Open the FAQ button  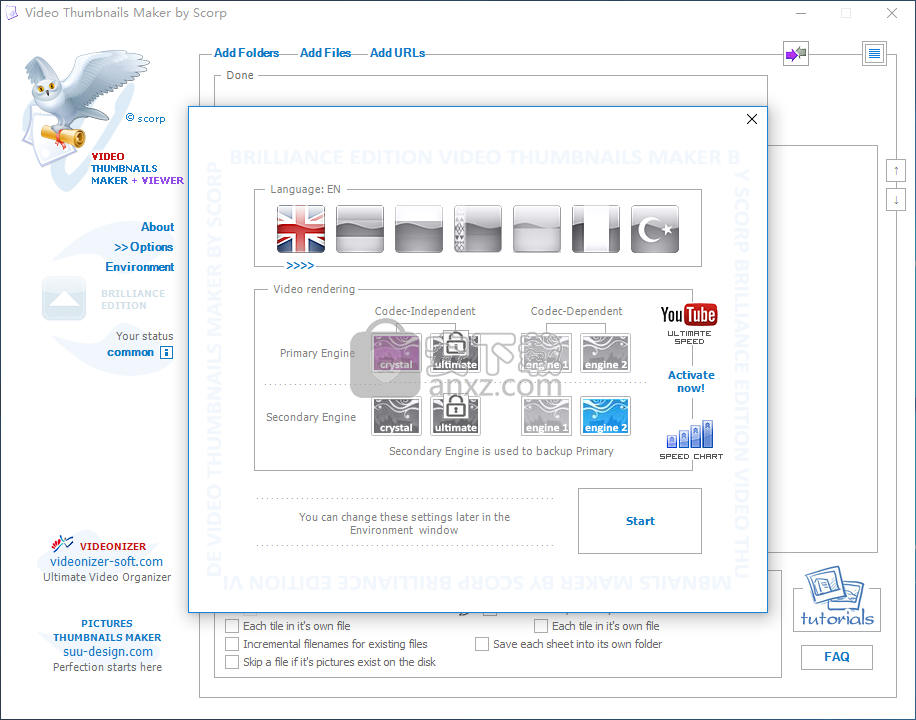click(x=837, y=657)
